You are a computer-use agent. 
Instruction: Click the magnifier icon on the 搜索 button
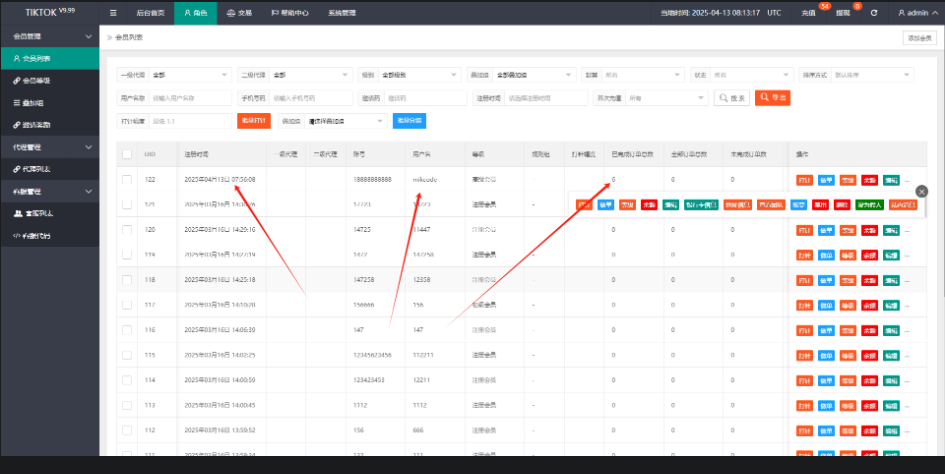coord(724,98)
